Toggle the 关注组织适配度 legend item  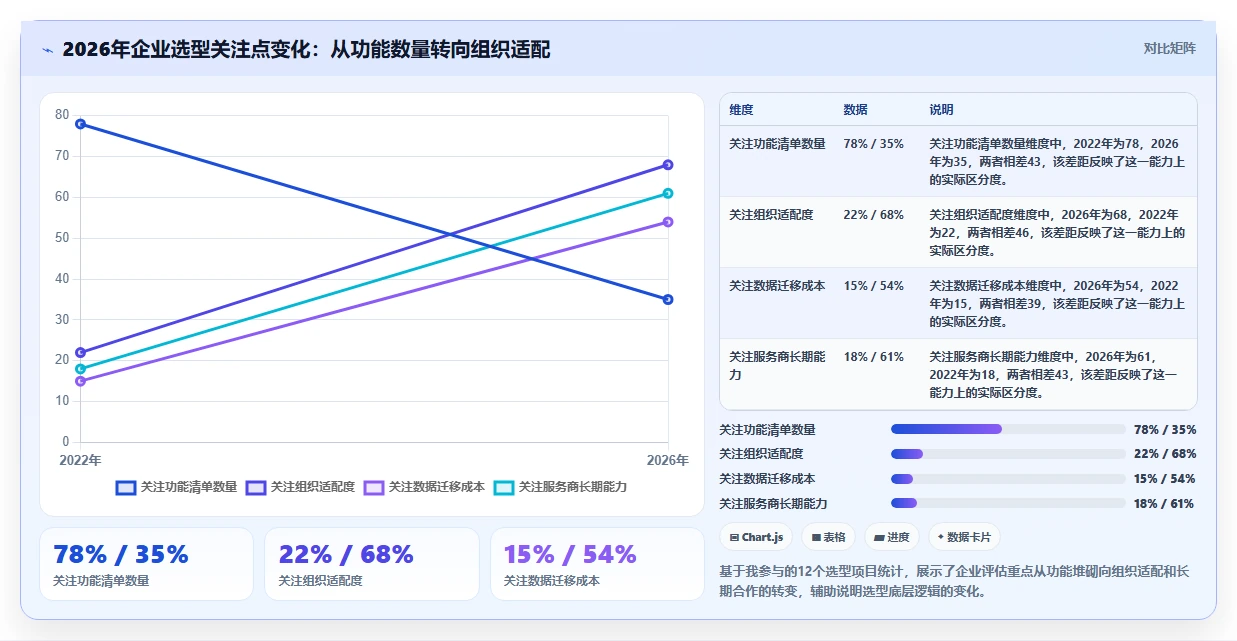[x=300, y=487]
